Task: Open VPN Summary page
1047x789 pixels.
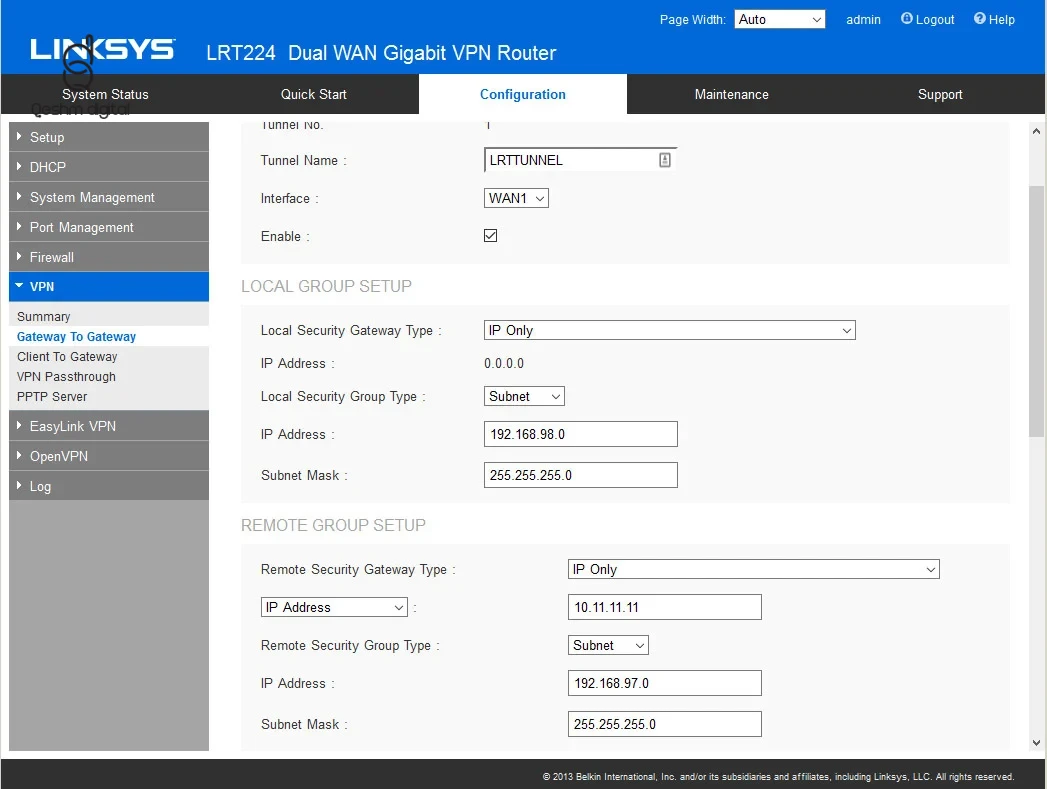Action: [x=43, y=316]
